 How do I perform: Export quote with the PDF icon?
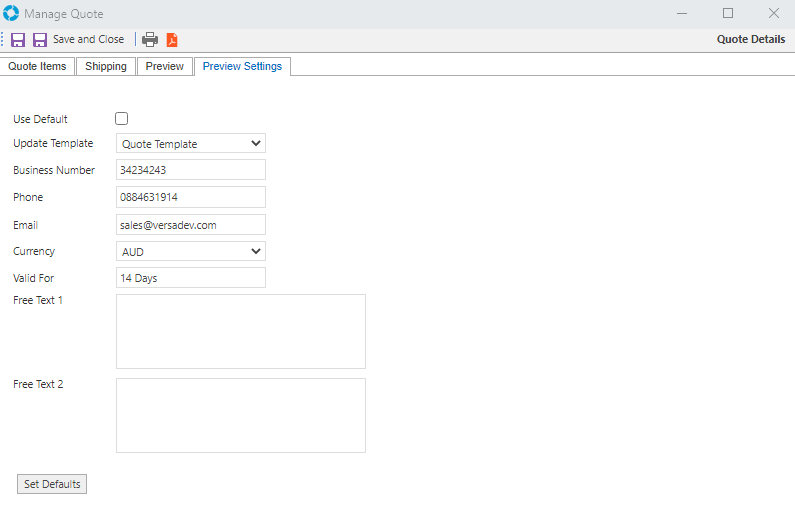coord(172,40)
